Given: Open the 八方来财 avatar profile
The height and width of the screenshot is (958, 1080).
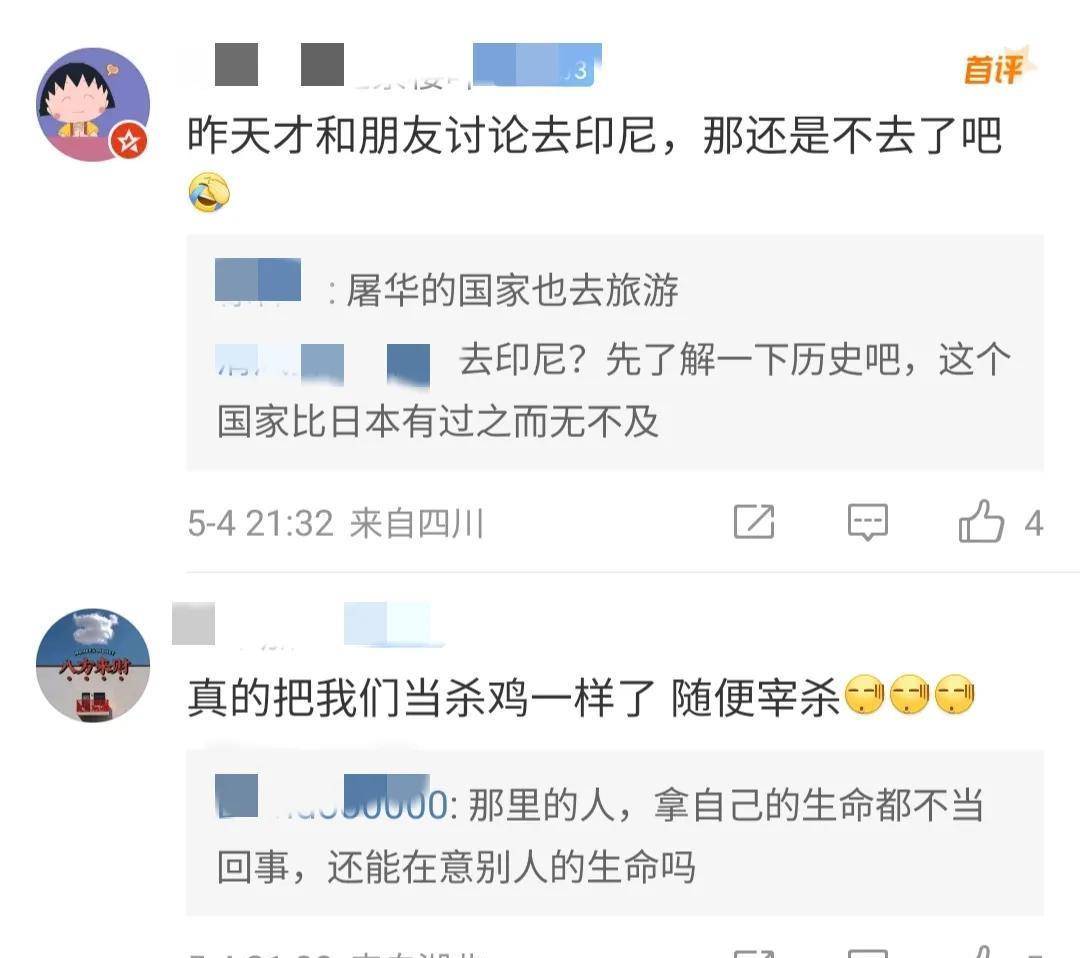Looking at the screenshot, I should tap(92, 665).
